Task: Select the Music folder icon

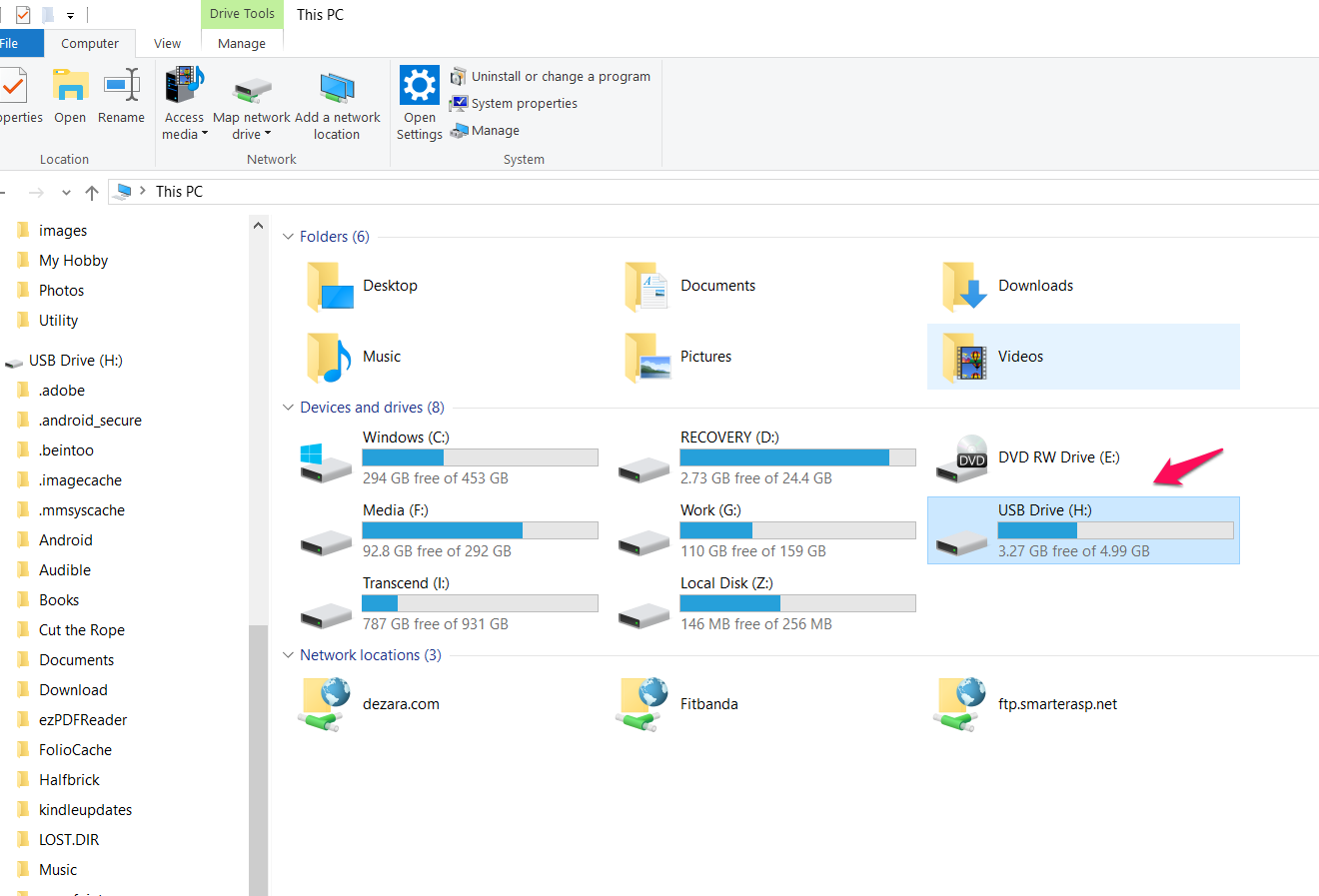Action: tap(330, 358)
